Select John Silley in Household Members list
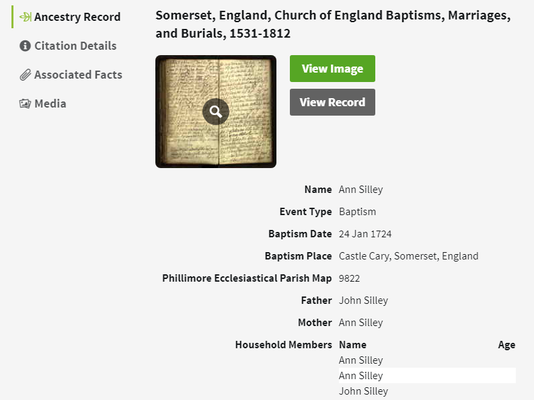The width and height of the screenshot is (534, 400). pos(363,391)
